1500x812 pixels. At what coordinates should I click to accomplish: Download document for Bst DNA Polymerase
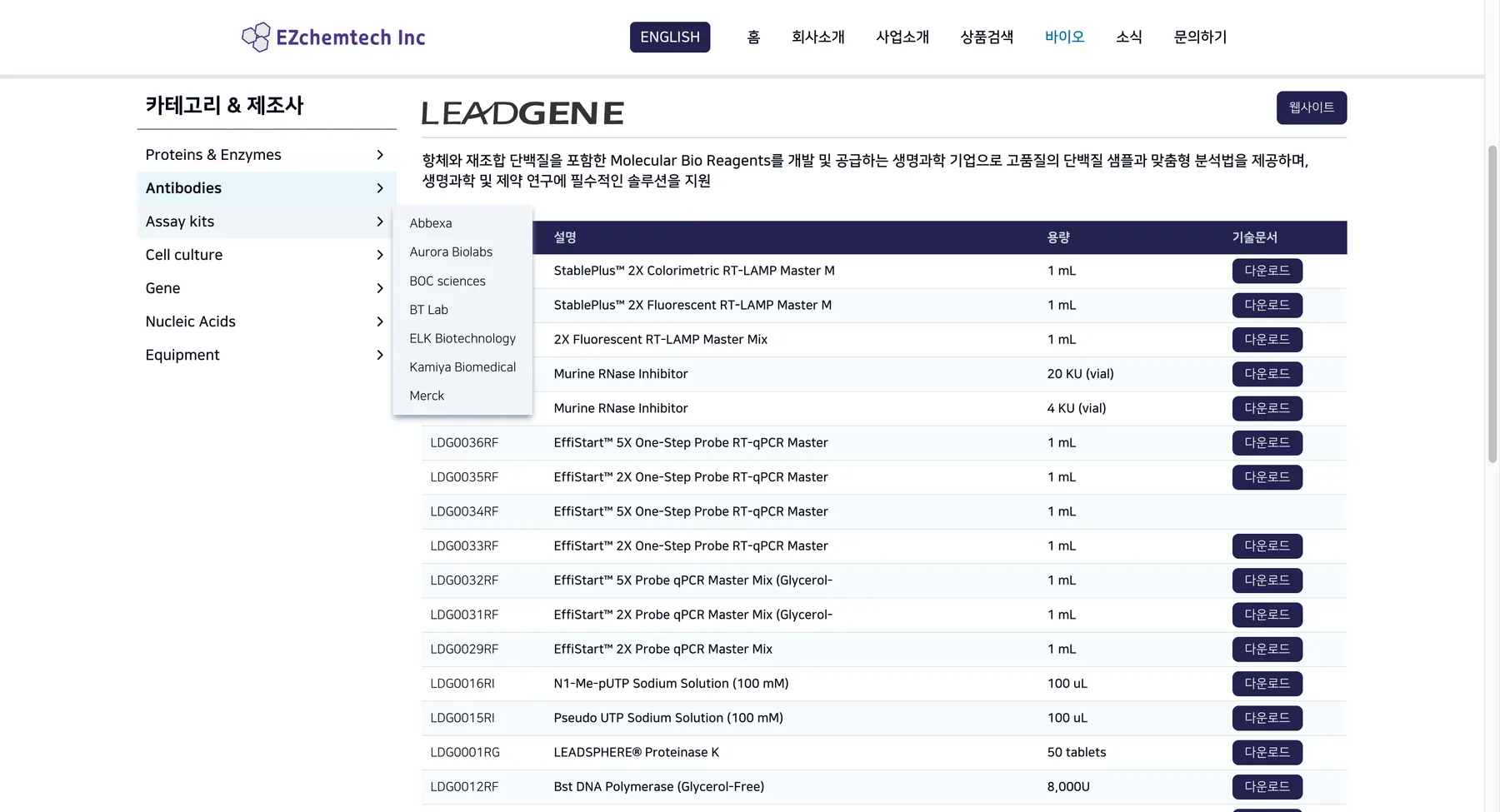pos(1267,787)
